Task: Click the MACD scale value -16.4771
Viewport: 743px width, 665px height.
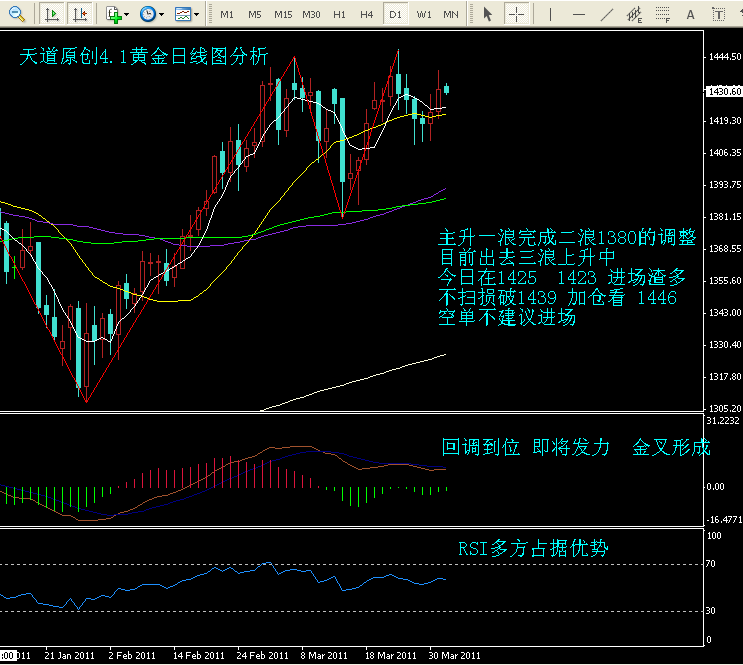Action: [x=724, y=520]
